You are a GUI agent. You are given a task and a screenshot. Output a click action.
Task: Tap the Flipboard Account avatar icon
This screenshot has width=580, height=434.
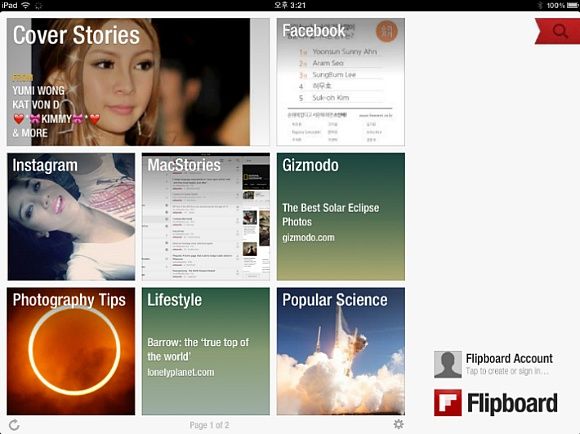pos(448,364)
